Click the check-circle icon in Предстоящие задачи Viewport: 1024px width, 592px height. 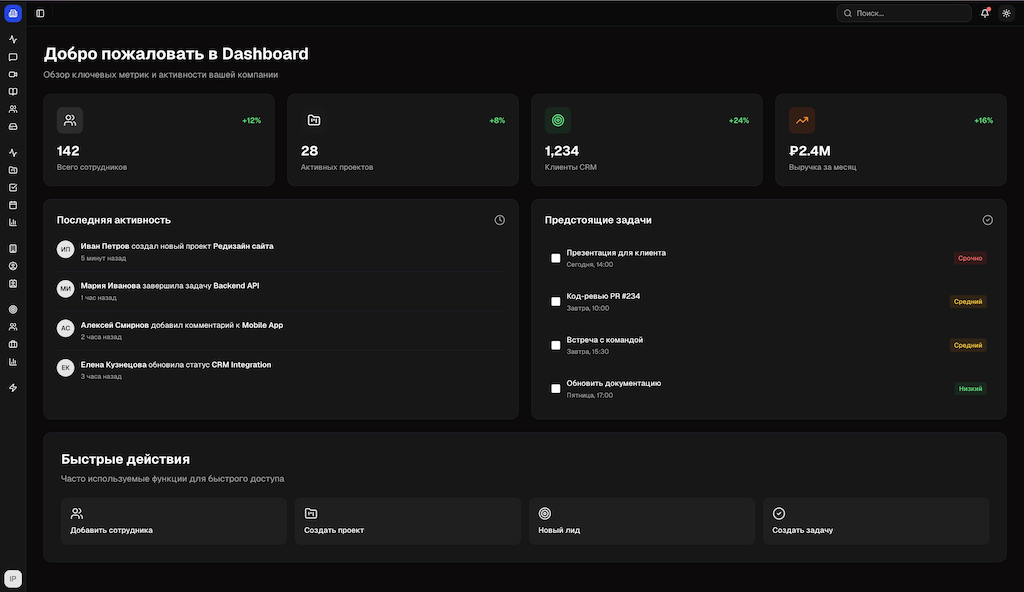click(x=987, y=220)
